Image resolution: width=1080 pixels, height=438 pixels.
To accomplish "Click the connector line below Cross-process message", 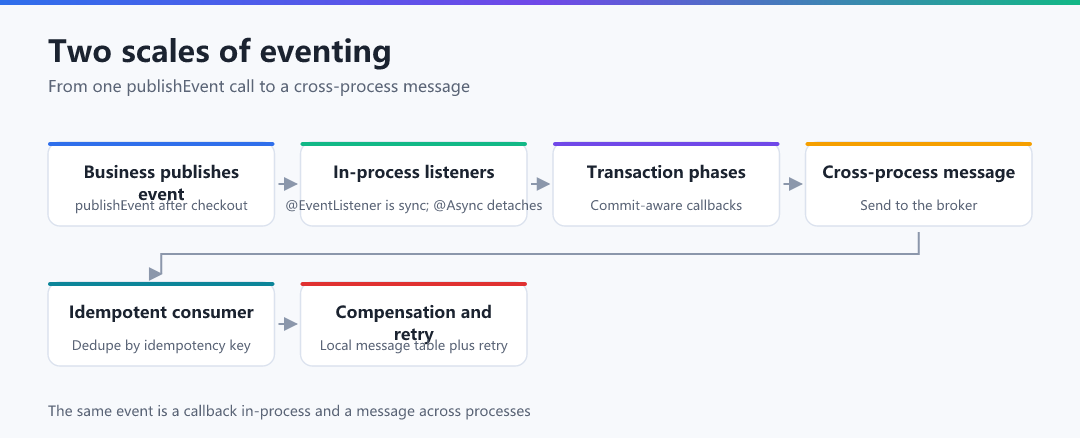I will point(919,243).
